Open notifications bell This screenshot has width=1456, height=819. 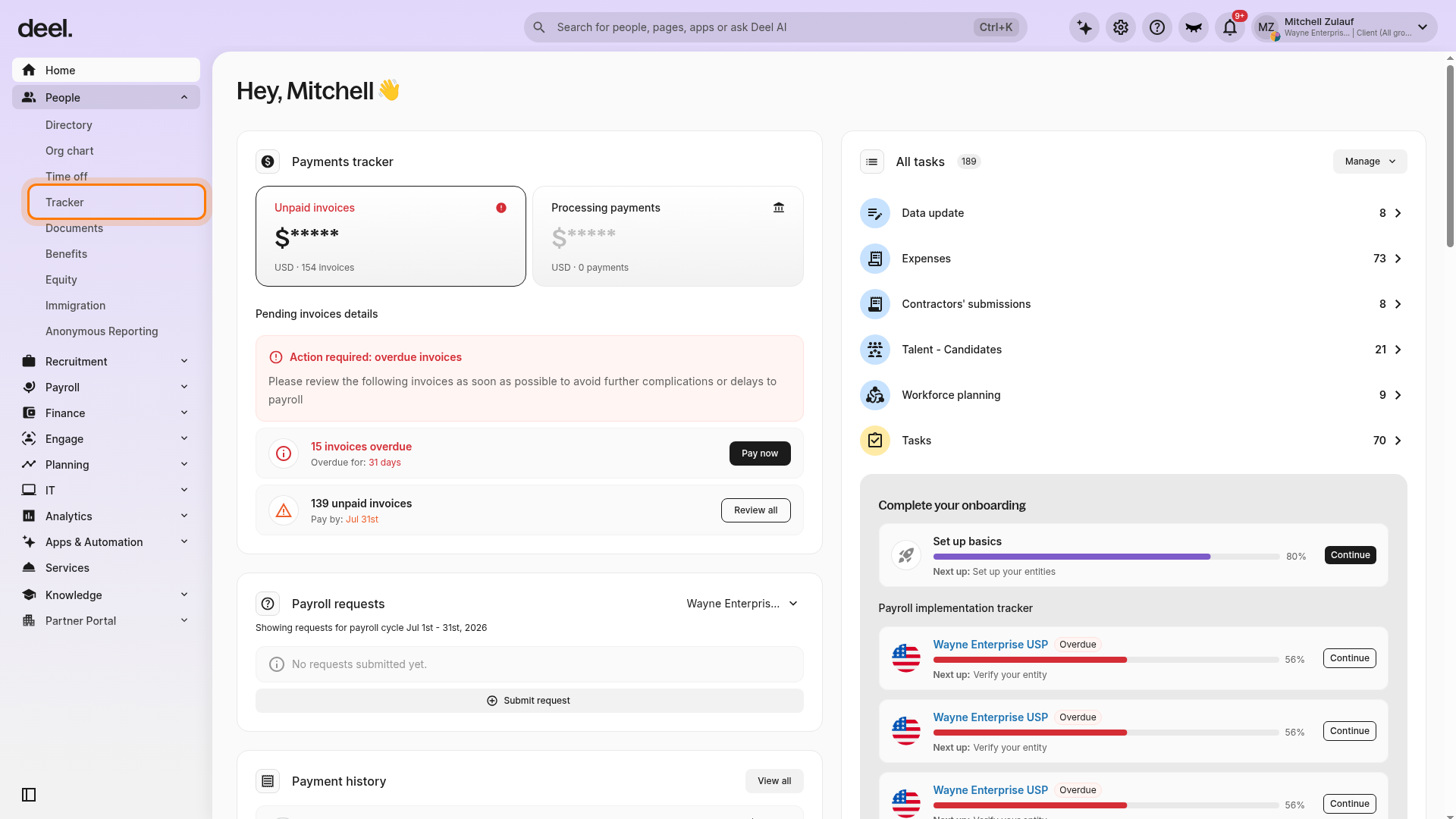[1230, 27]
